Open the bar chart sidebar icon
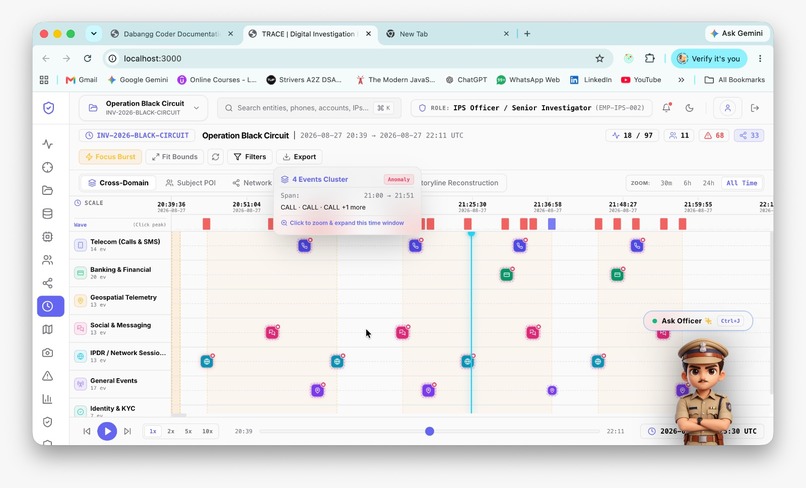 click(48, 399)
